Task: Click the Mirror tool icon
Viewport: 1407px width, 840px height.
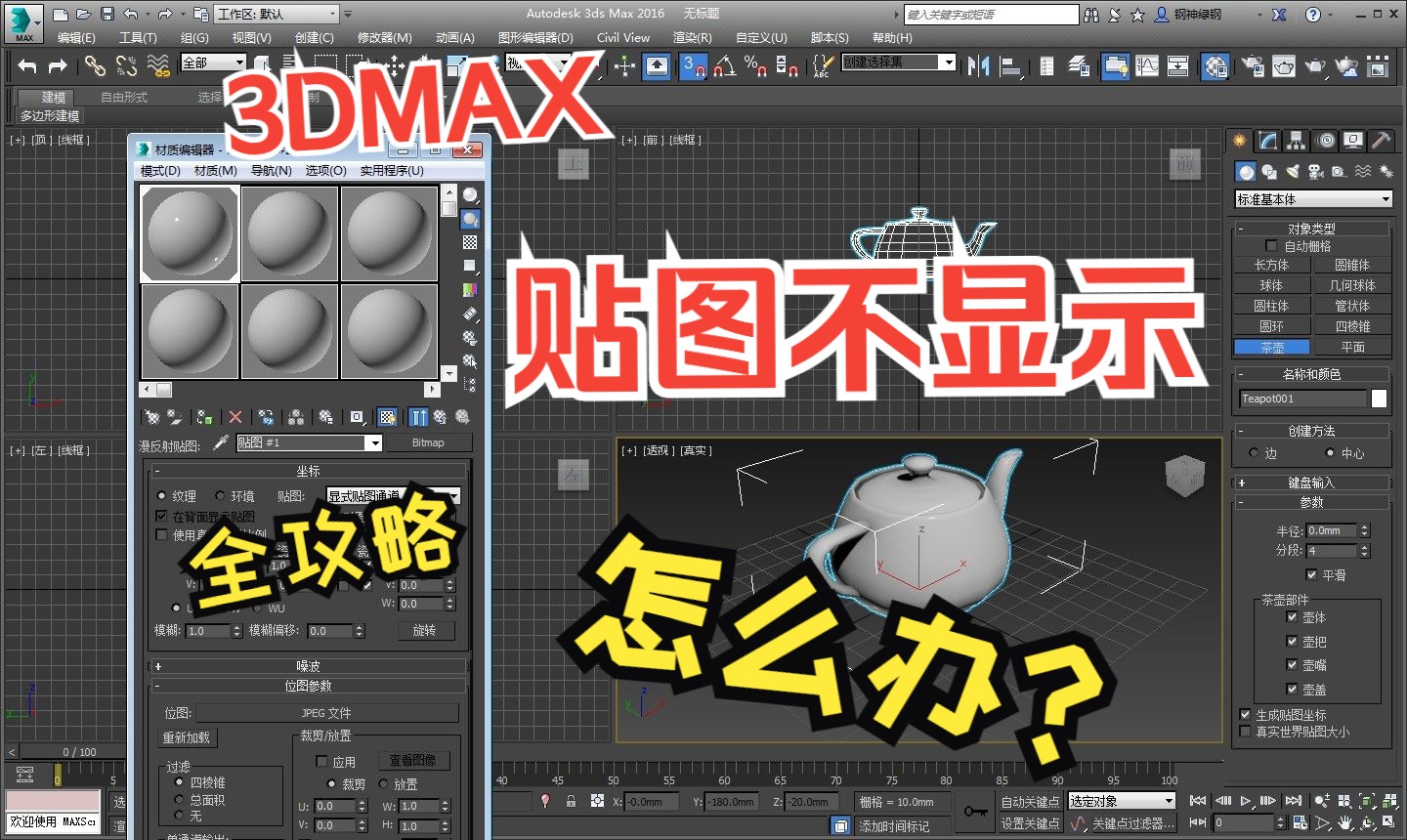Action: tap(978, 65)
